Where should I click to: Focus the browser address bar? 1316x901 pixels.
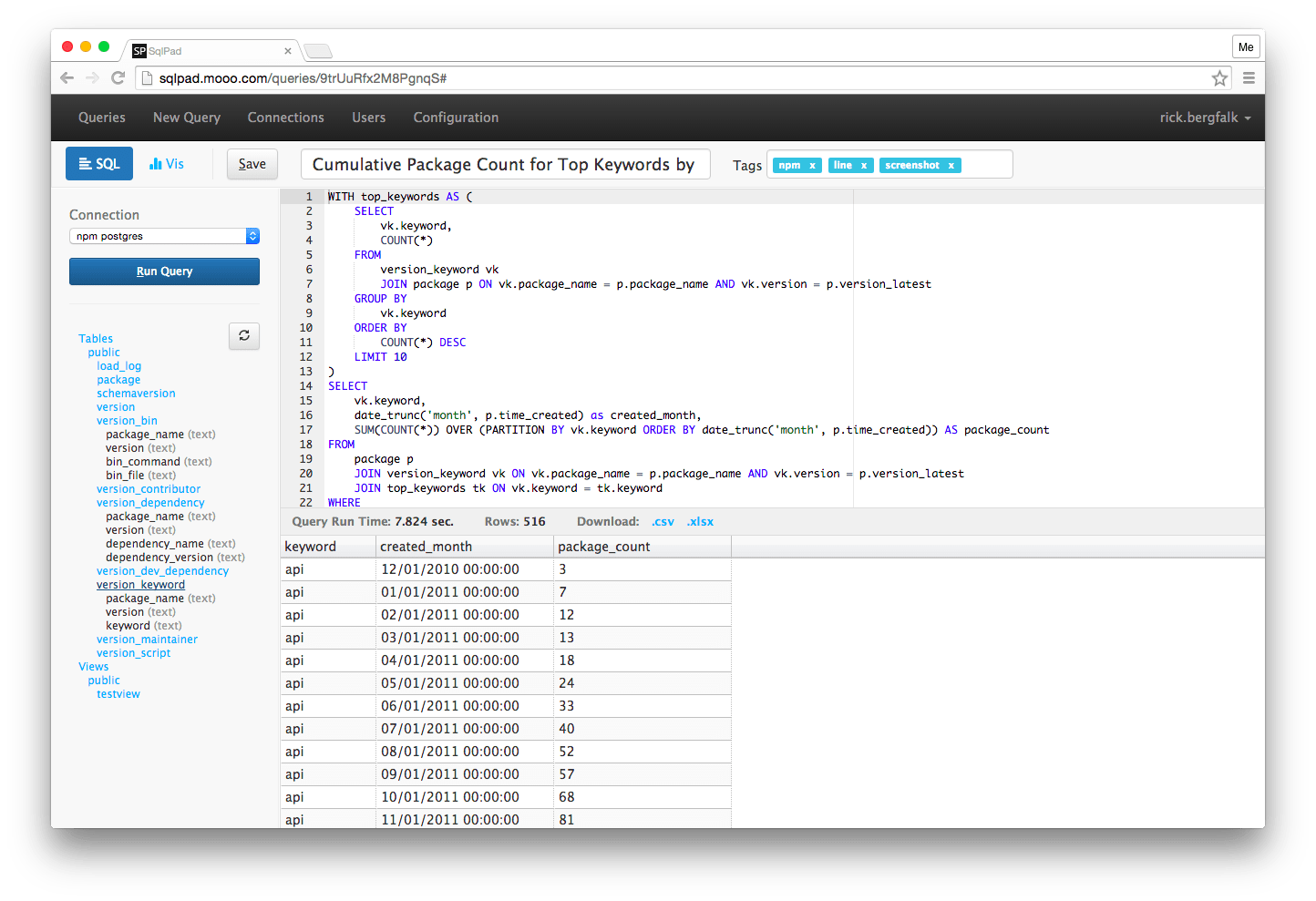pyautogui.click(x=684, y=78)
